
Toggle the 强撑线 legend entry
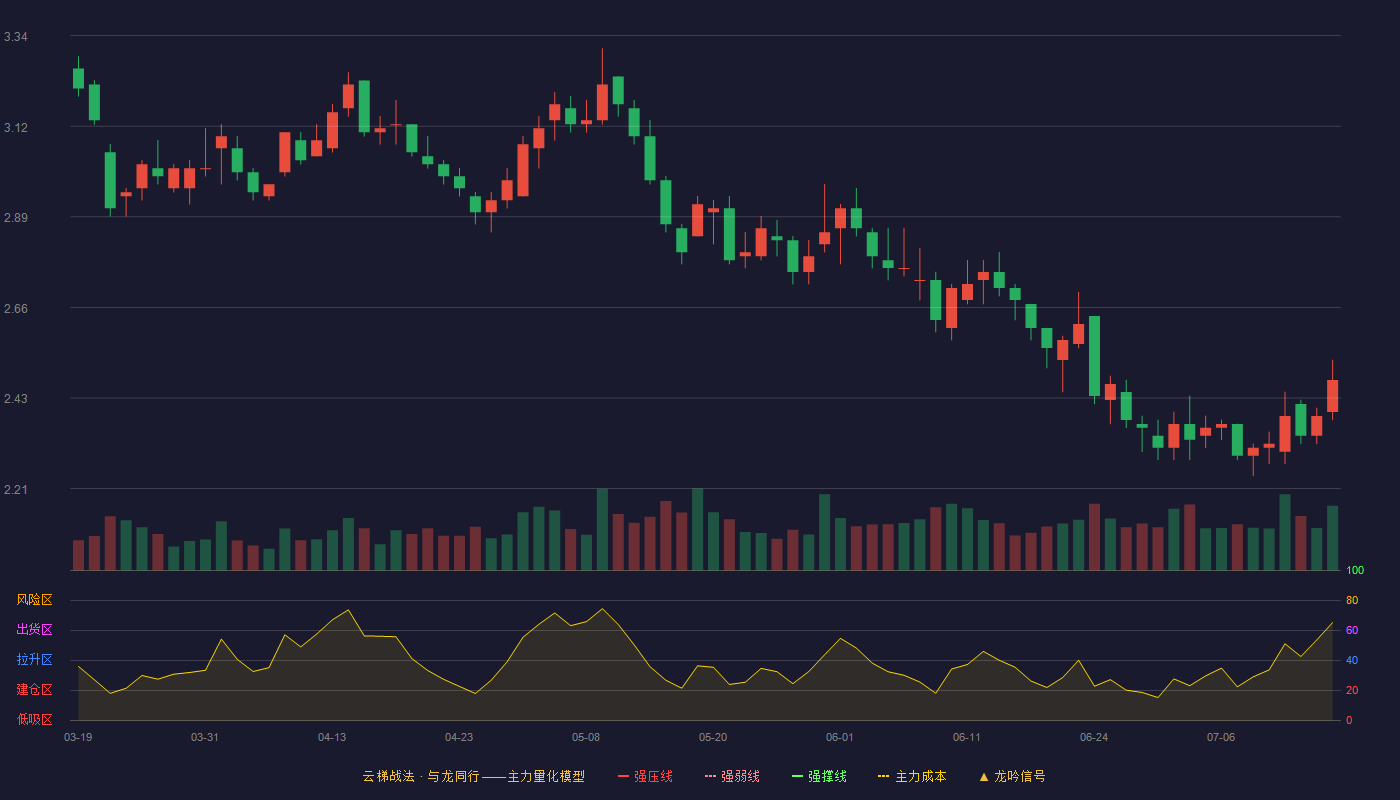pos(819,776)
